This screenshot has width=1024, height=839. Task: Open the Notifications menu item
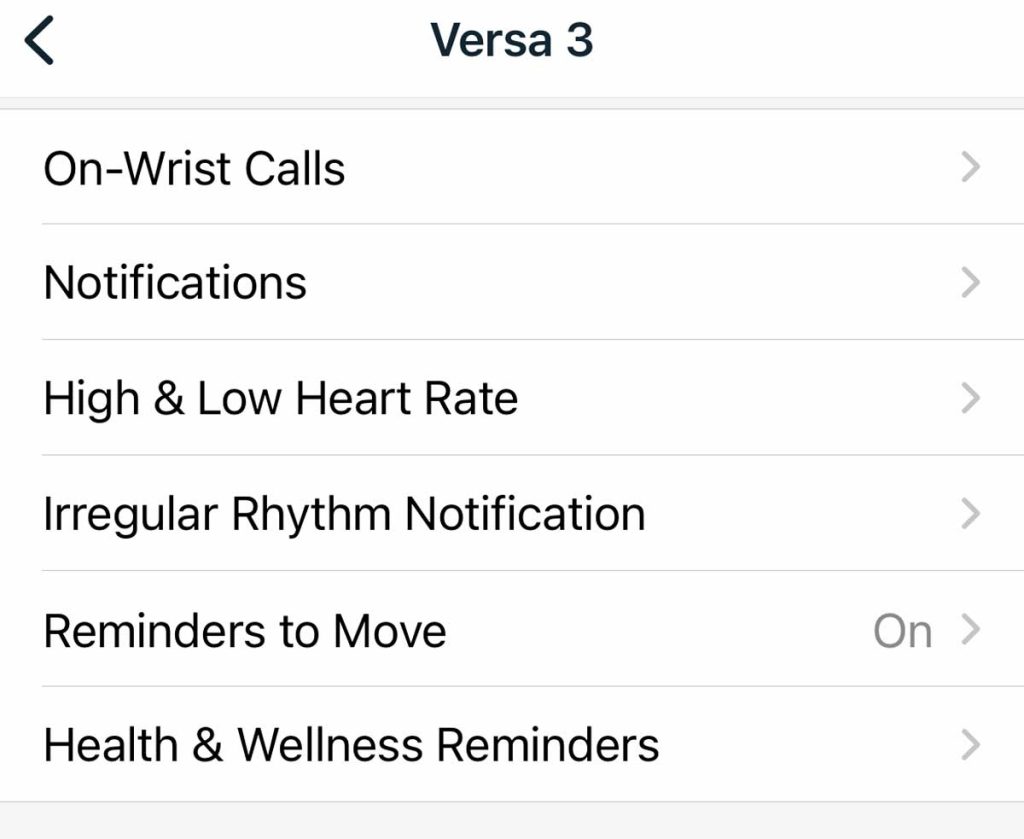175,283
